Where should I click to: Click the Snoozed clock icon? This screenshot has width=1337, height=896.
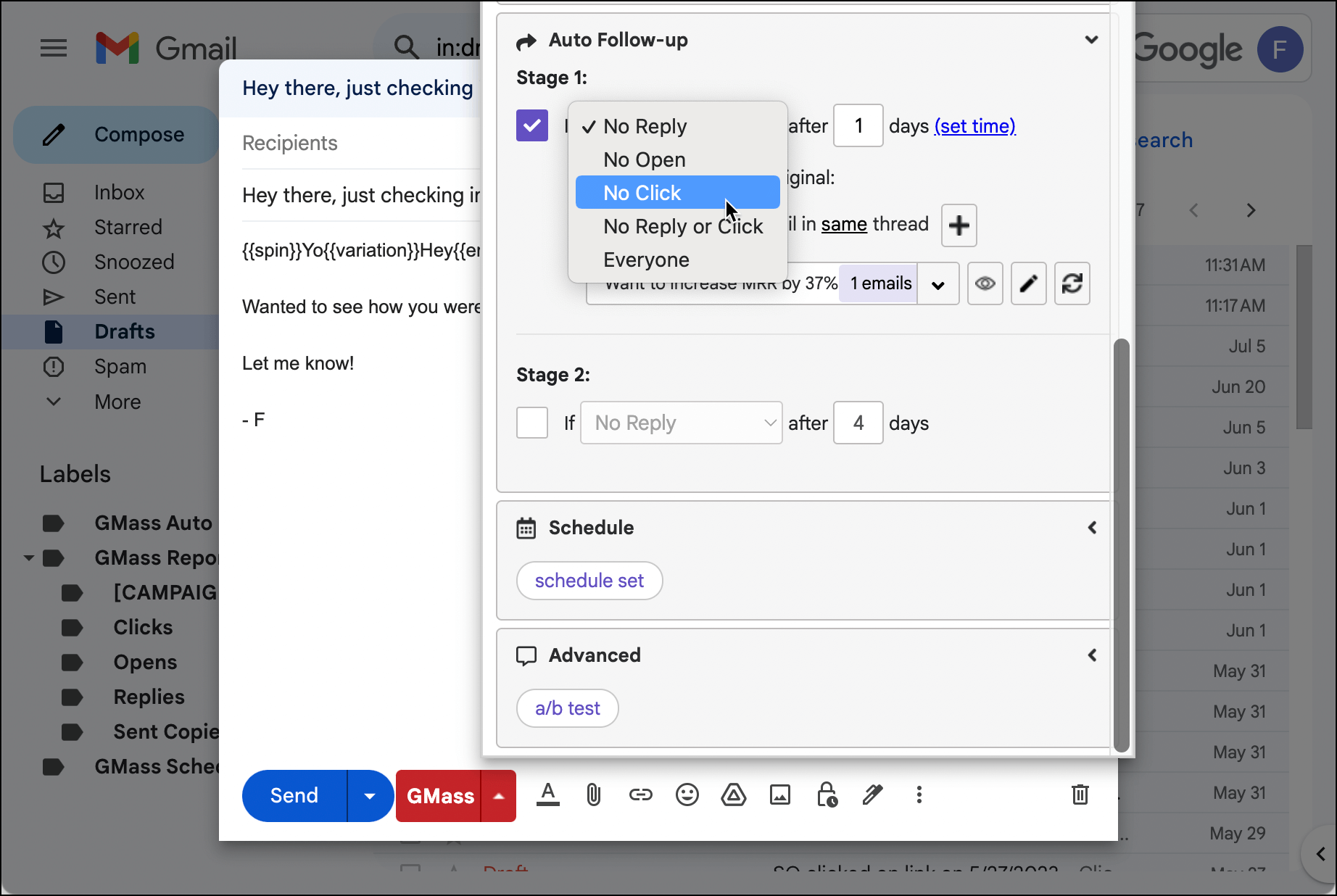(x=54, y=262)
